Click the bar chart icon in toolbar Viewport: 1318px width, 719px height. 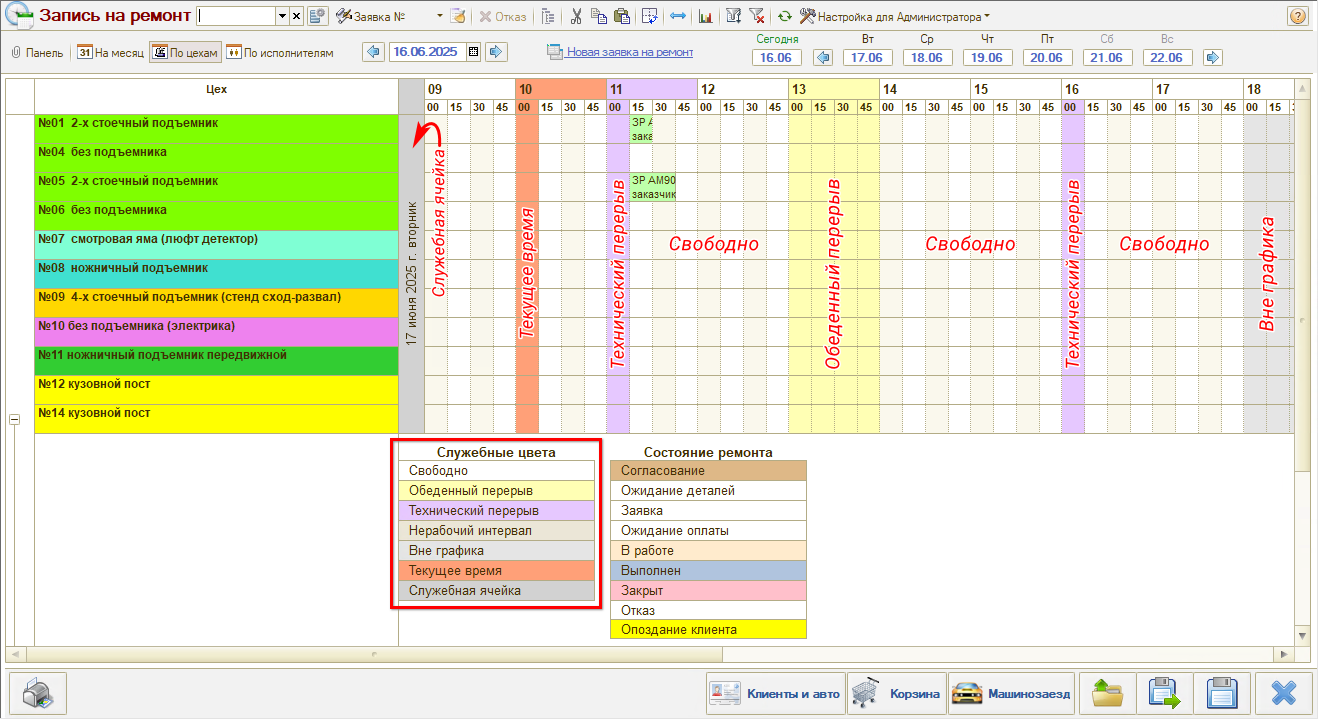[x=705, y=16]
